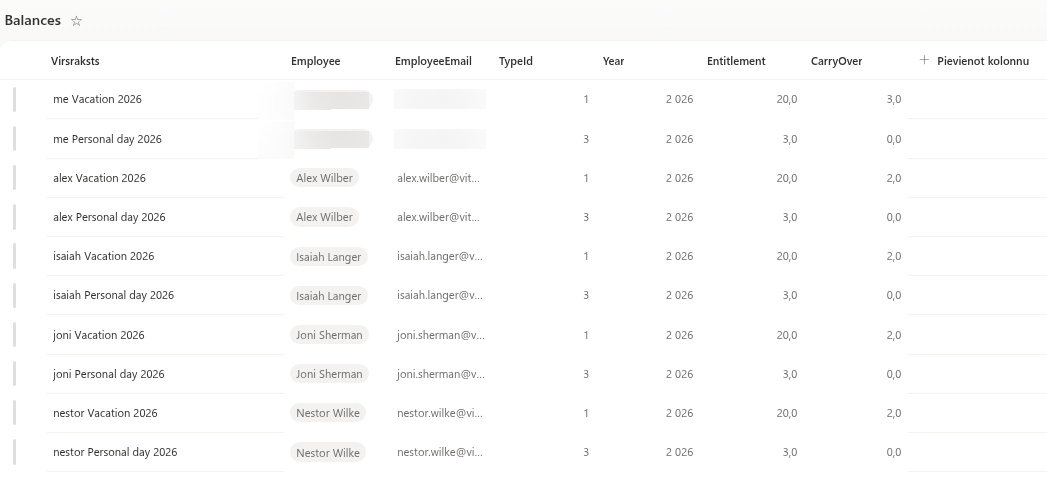Open item 'joni Personal day 2026'
The image size is (1047, 480).
(x=109, y=374)
